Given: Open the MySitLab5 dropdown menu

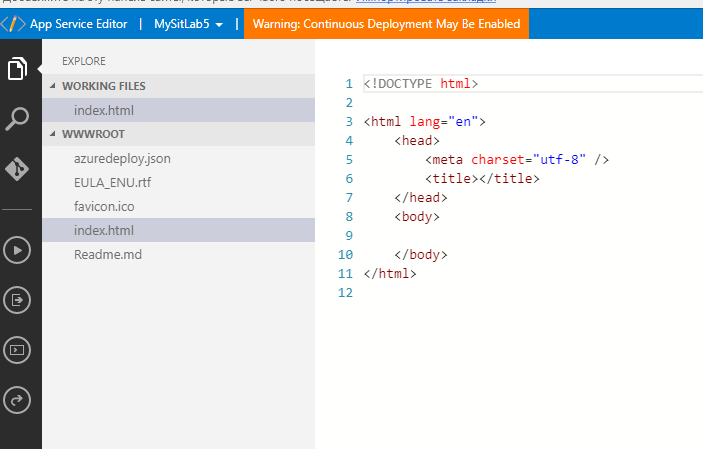Looking at the screenshot, I should [188, 24].
